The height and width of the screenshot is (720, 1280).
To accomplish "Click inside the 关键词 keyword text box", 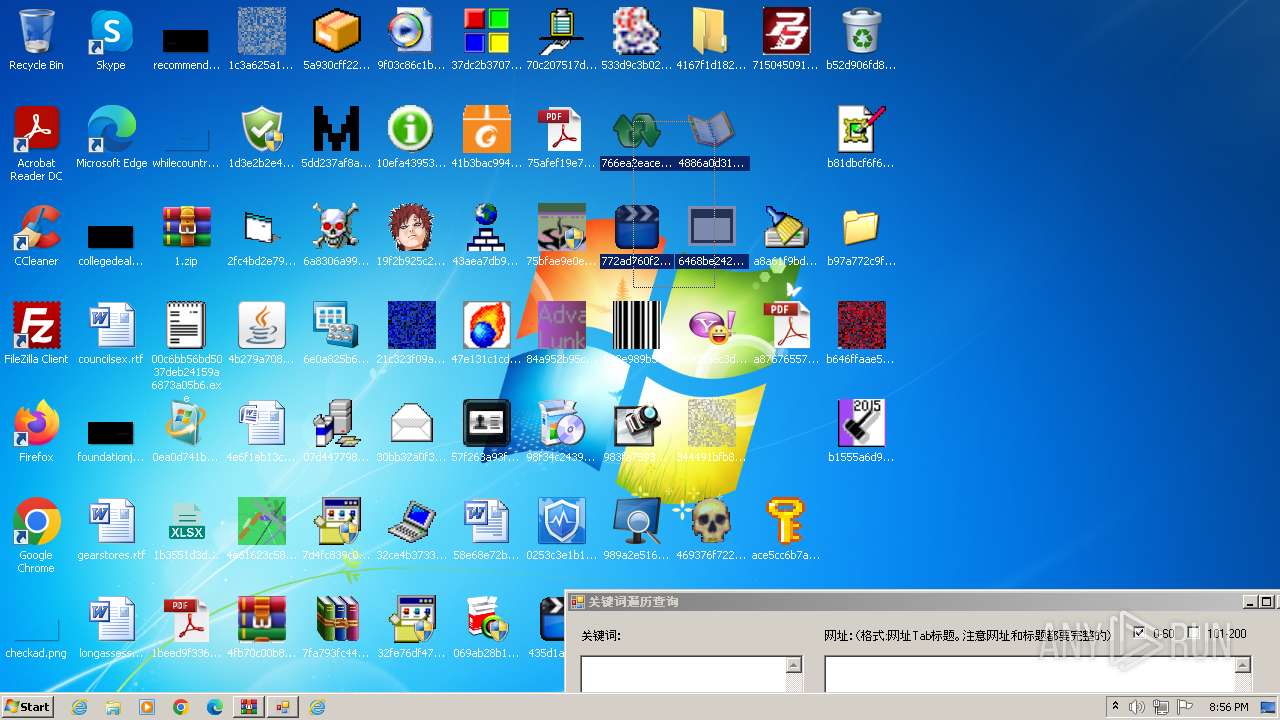I will [x=683, y=674].
